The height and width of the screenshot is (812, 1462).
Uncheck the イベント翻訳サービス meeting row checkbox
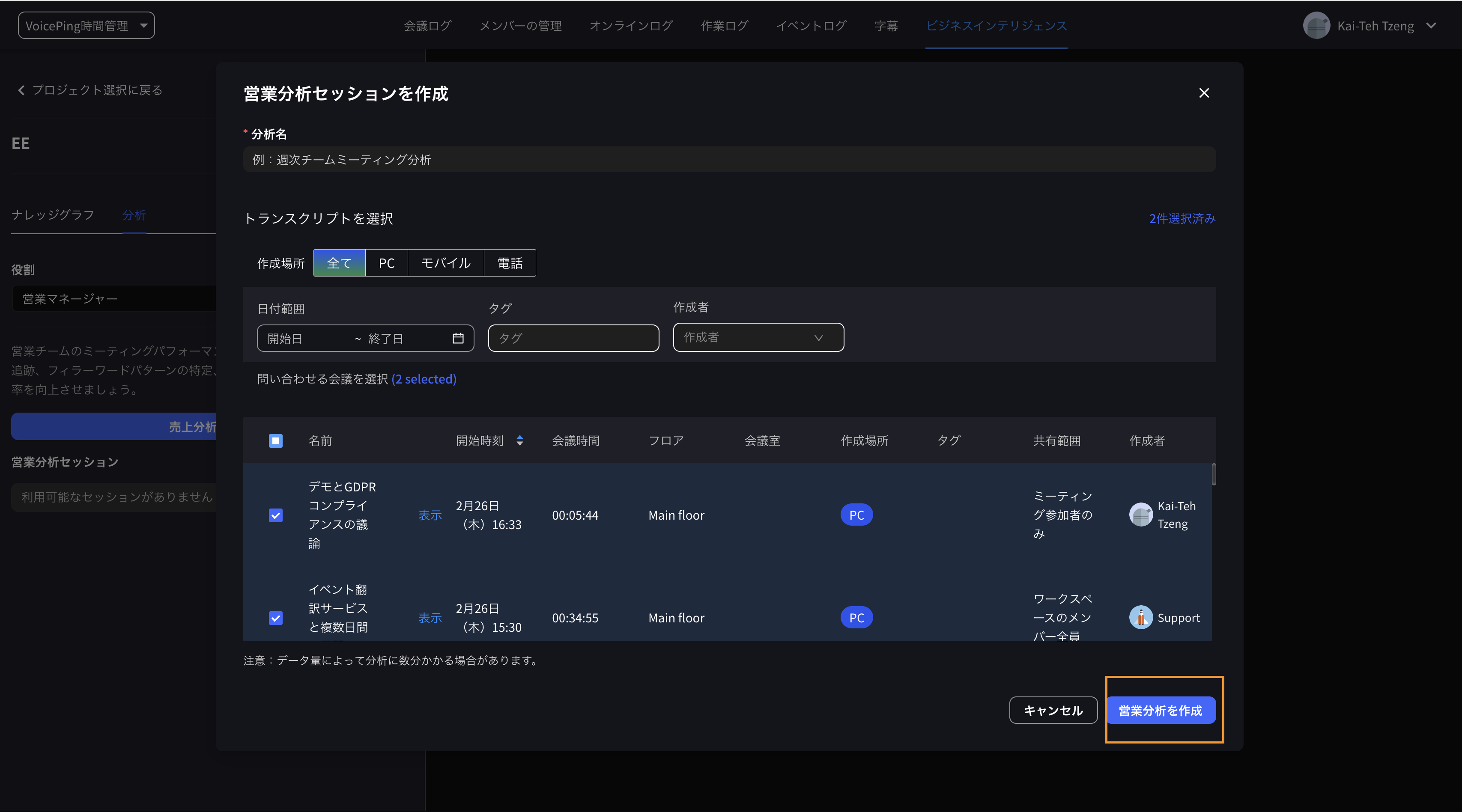click(x=275, y=618)
